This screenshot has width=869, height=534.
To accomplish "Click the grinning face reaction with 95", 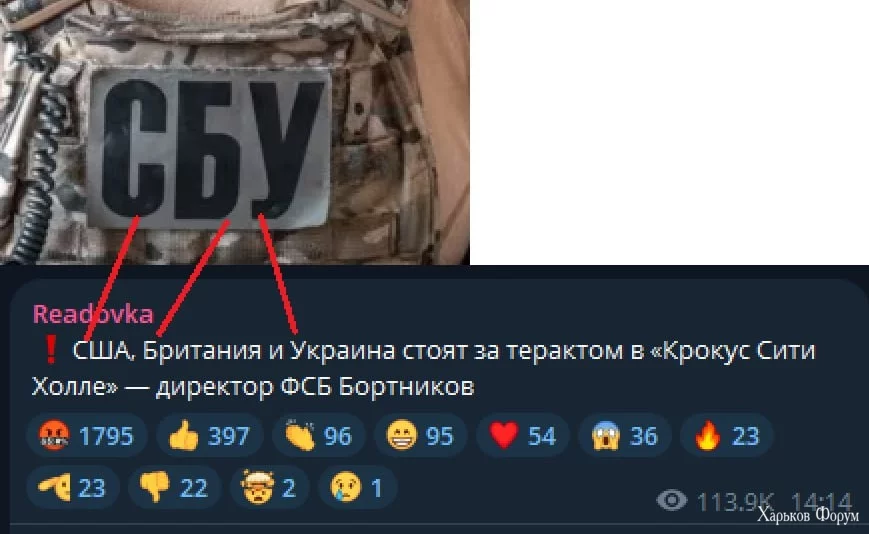I will pos(420,435).
